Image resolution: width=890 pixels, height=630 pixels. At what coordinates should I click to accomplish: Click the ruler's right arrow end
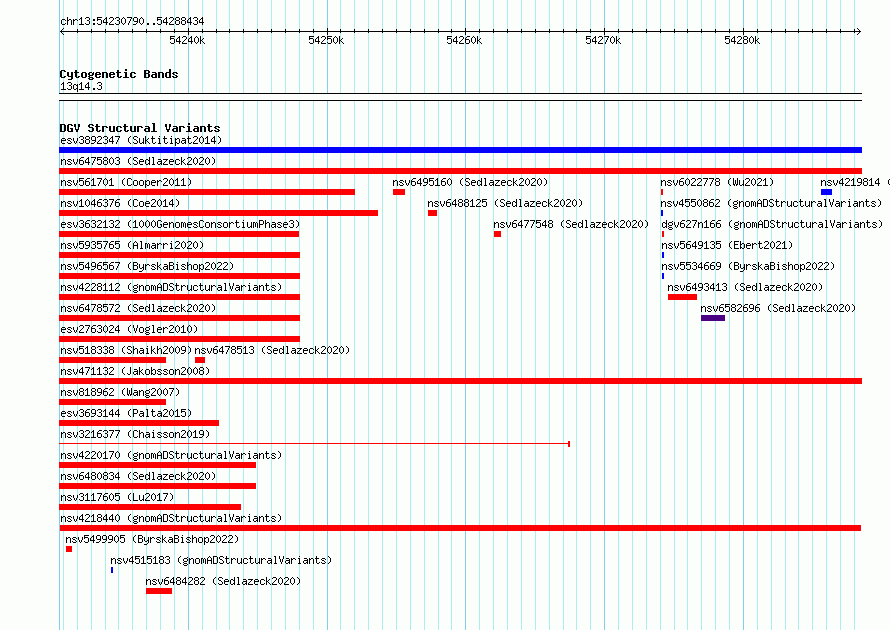[x=859, y=31]
